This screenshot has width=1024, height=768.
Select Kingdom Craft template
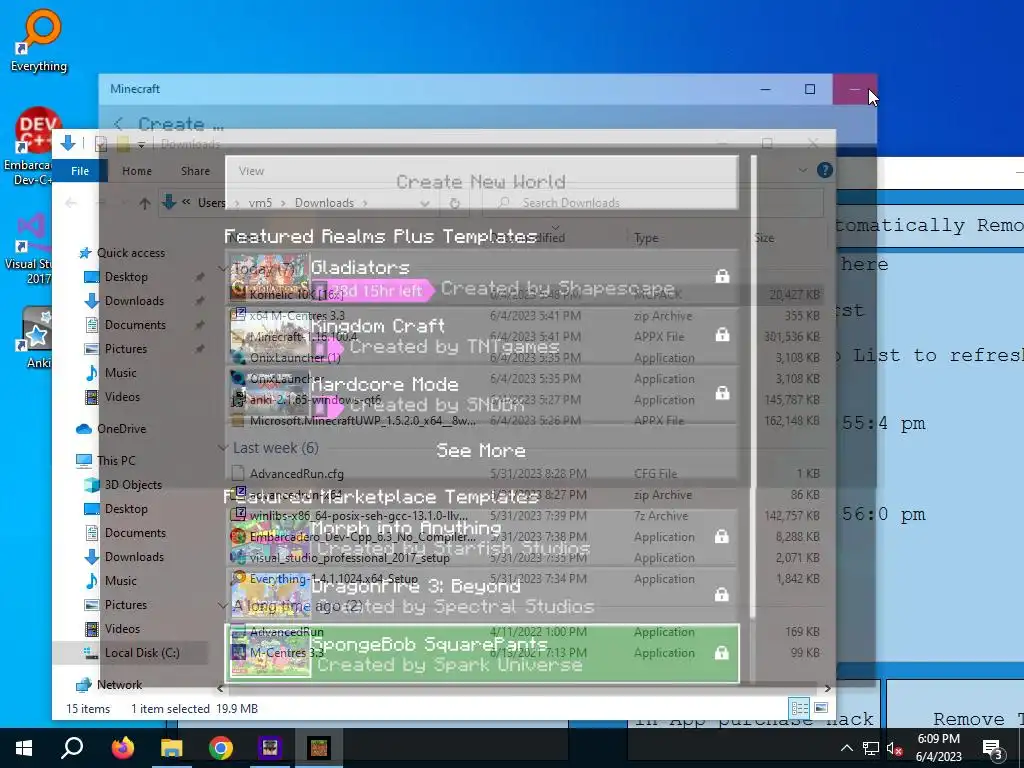point(481,336)
